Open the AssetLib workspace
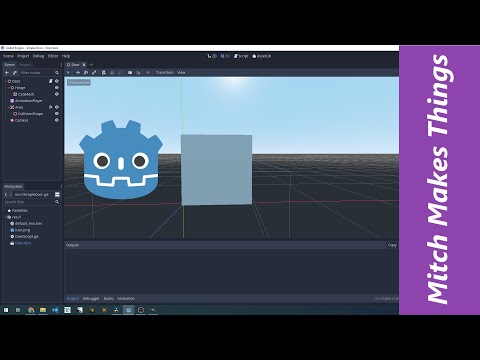 click(262, 56)
